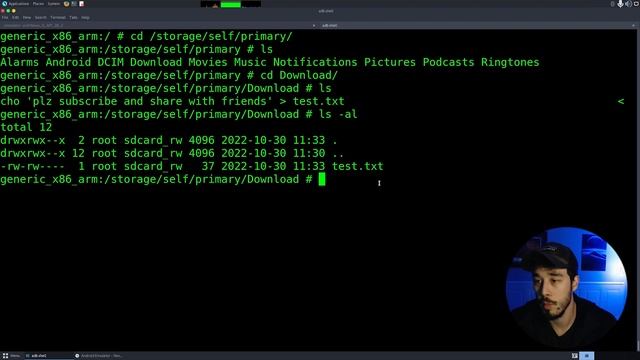This screenshot has height=360, width=640.
Task: Click 'test.txt' in the ls -al listing
Action: tap(358, 166)
